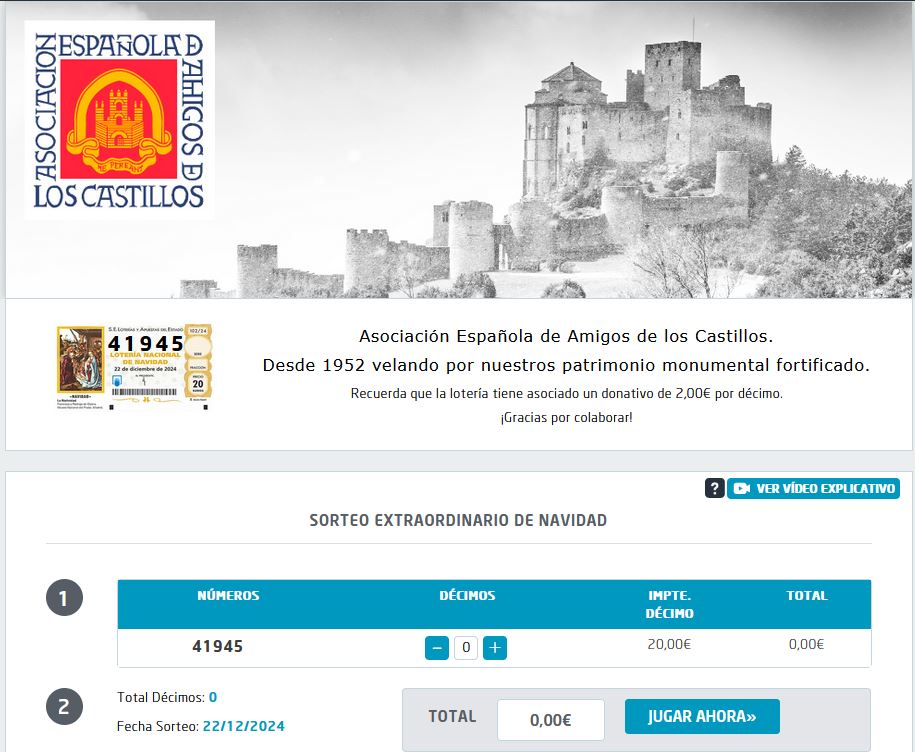Viewport: 915px width, 752px height.
Task: Click the Números column header
Action: [x=228, y=596]
